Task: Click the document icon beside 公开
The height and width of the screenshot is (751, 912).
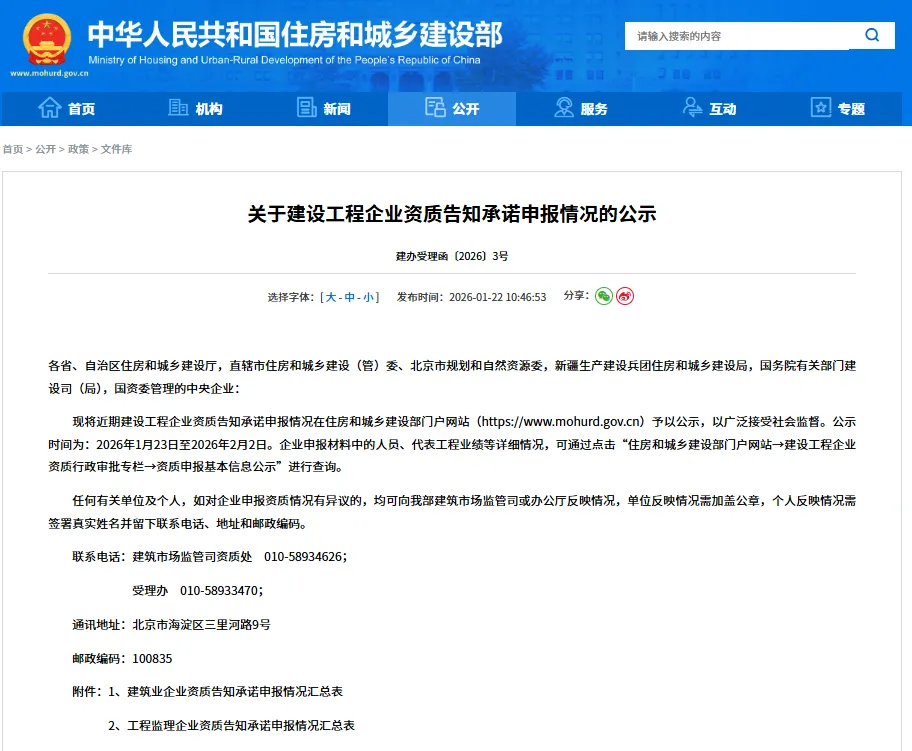Action: click(435, 108)
